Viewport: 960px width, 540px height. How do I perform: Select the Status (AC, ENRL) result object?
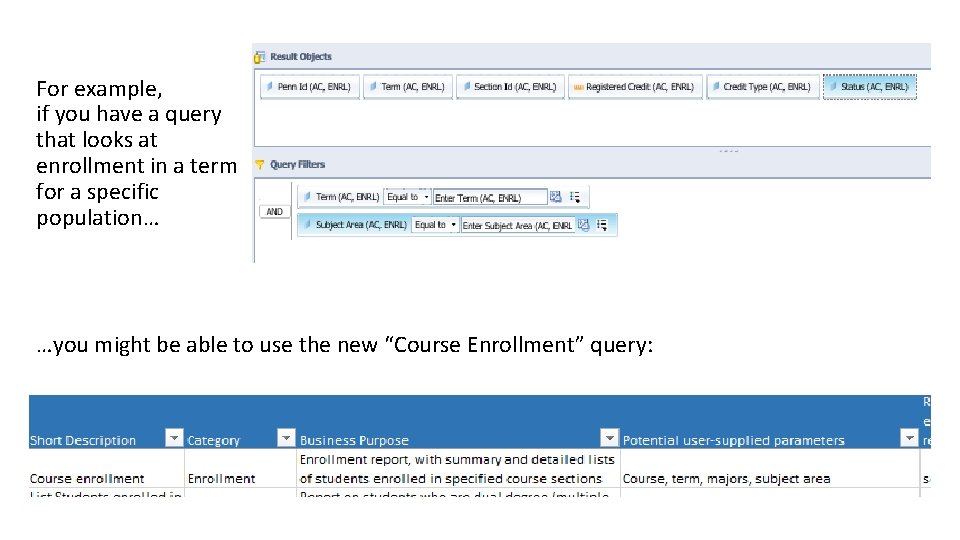[x=869, y=87]
